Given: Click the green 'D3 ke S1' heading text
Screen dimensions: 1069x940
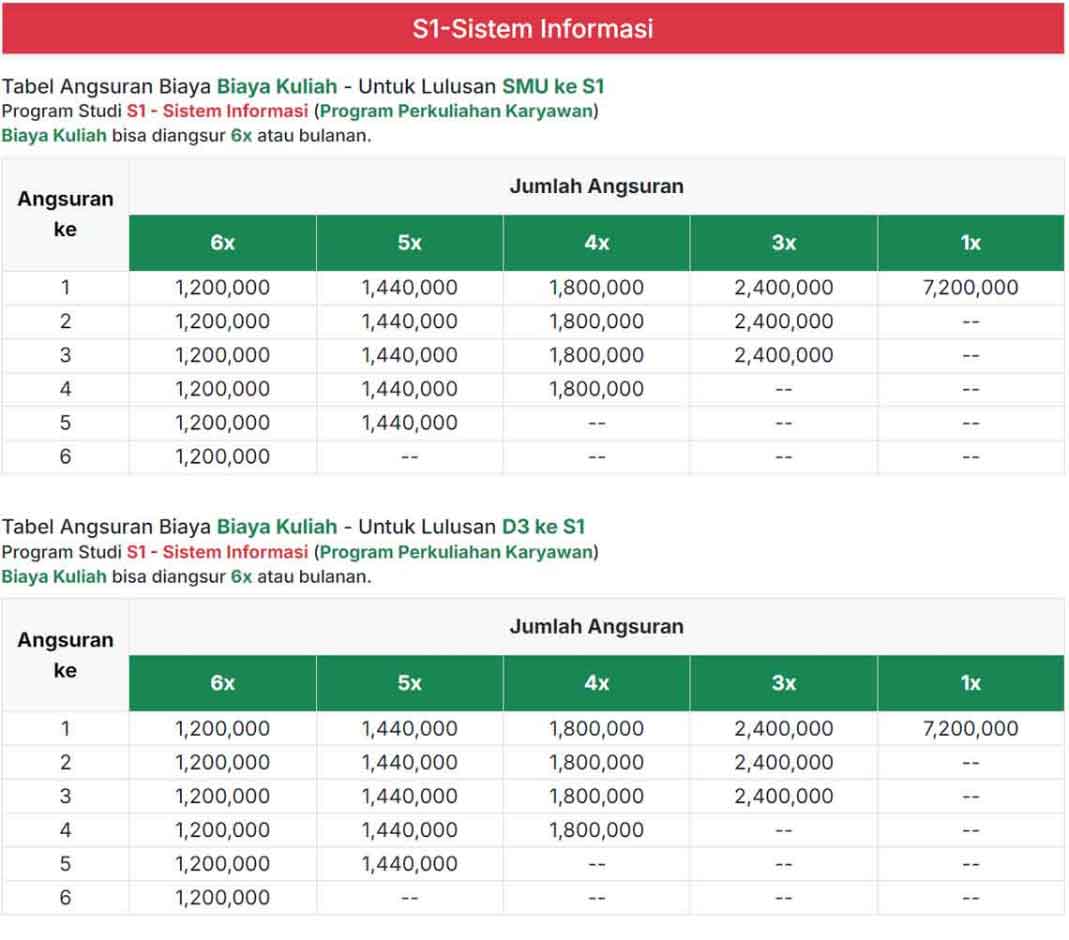Looking at the screenshot, I should click(543, 527).
